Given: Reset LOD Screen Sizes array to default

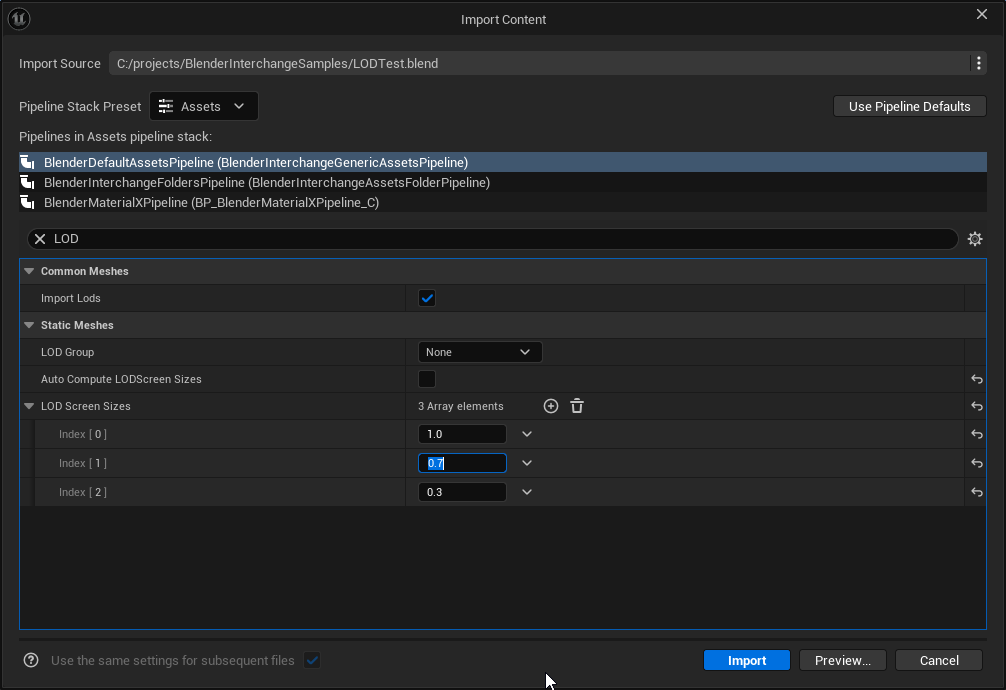Looking at the screenshot, I should [x=976, y=406].
